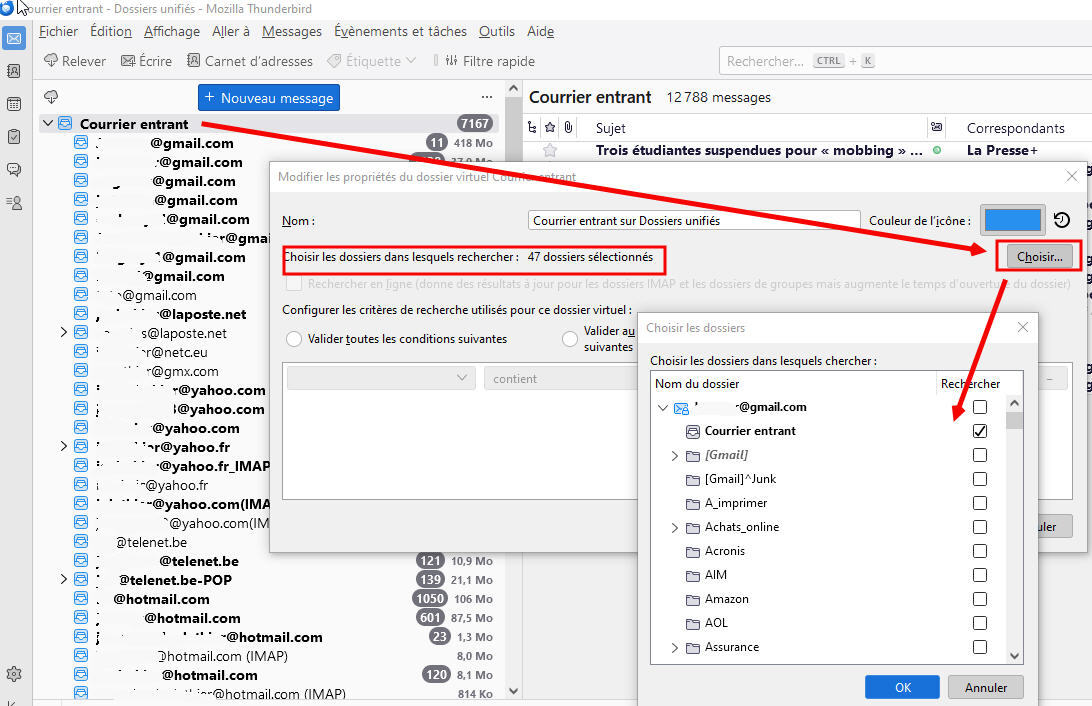Confirm folder selection with OK
The height and width of the screenshot is (706, 1092).
pos(903,687)
